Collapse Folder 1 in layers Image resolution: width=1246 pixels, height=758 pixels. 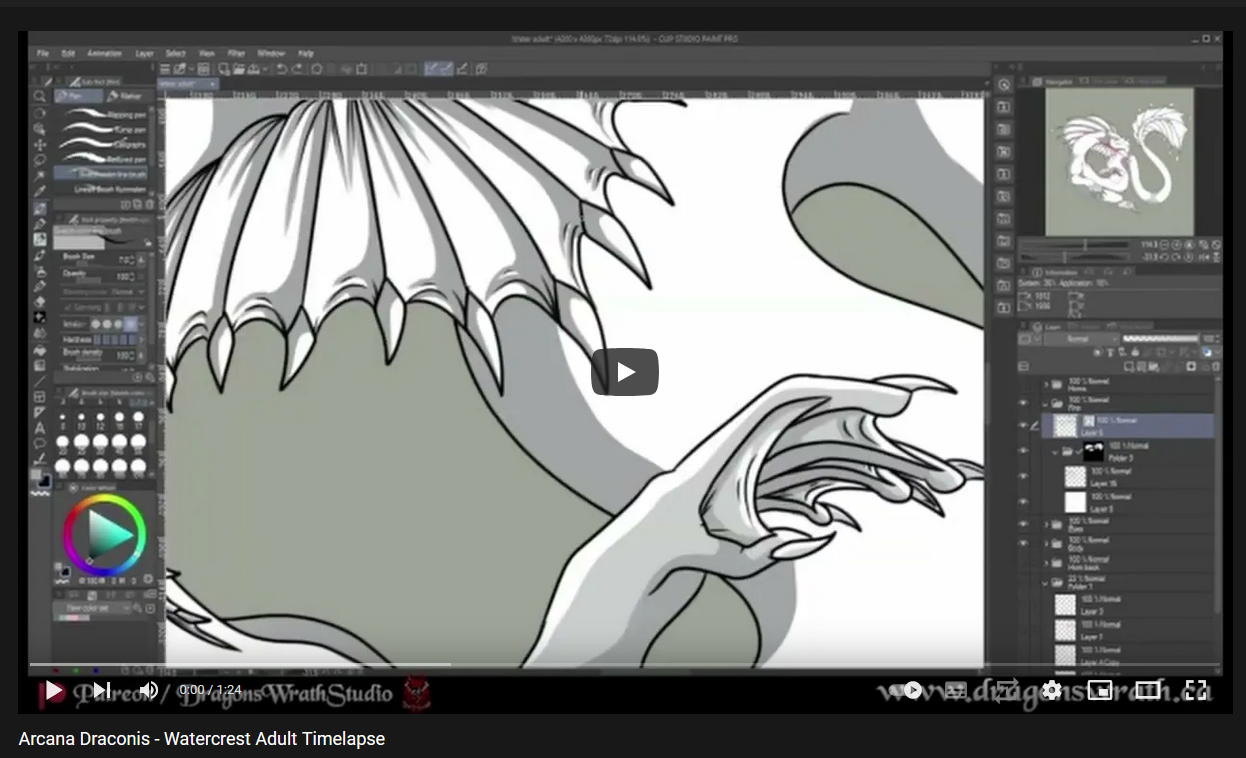pyautogui.click(x=1045, y=583)
